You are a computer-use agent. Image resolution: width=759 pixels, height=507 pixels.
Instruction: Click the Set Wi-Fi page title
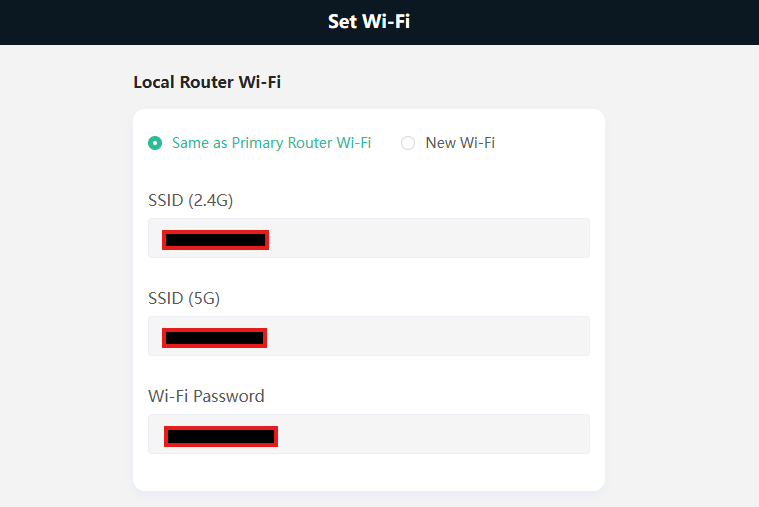tap(369, 21)
